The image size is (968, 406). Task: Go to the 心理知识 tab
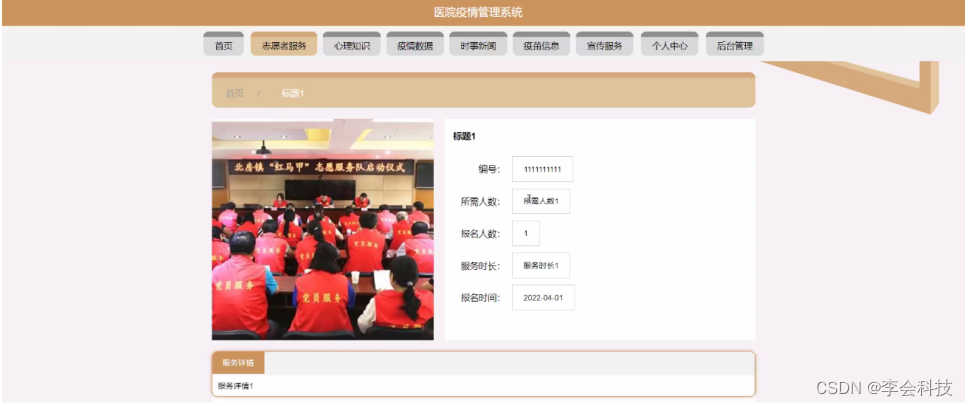[352, 44]
